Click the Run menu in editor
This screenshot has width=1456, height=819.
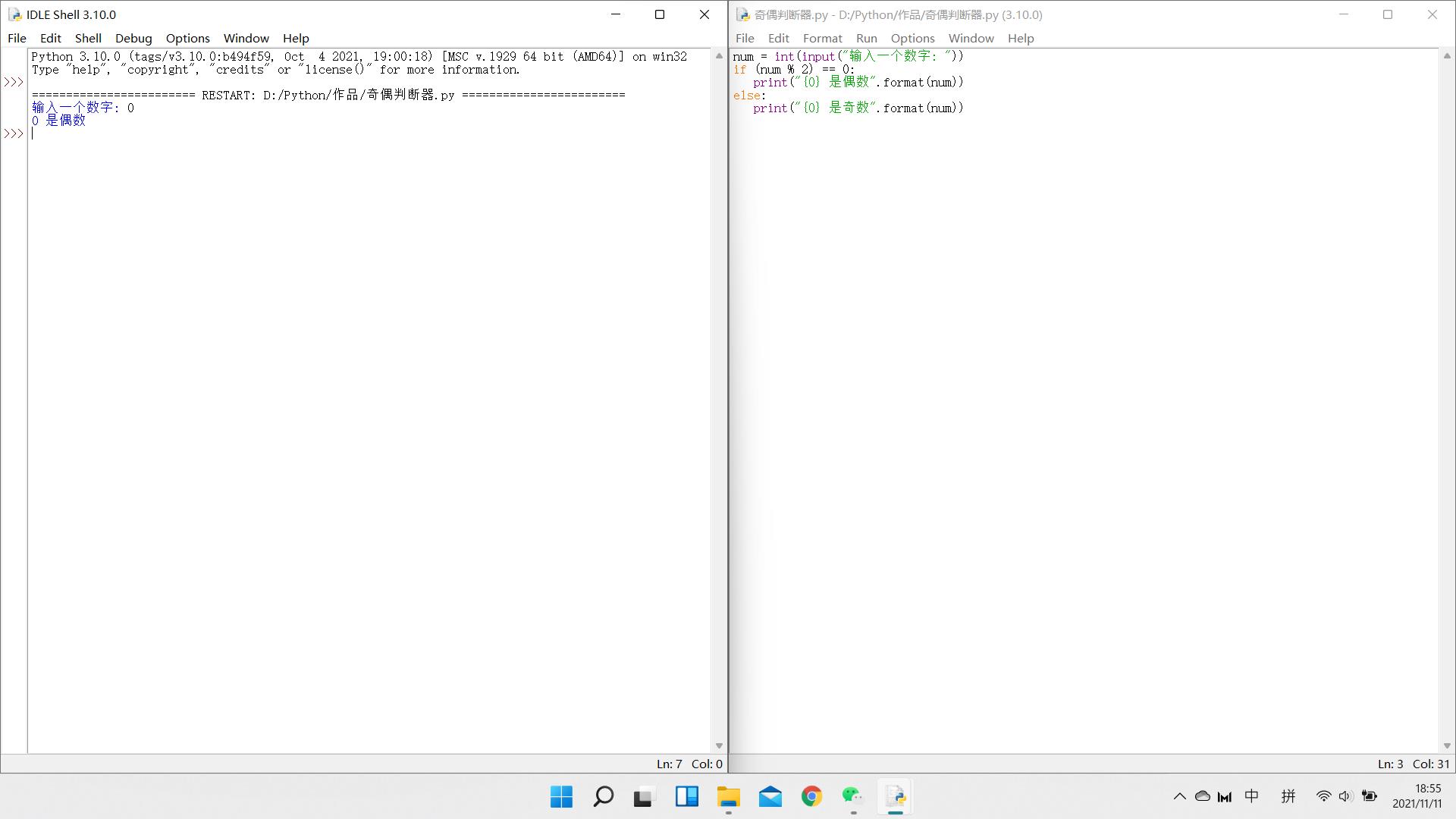pyautogui.click(x=866, y=38)
